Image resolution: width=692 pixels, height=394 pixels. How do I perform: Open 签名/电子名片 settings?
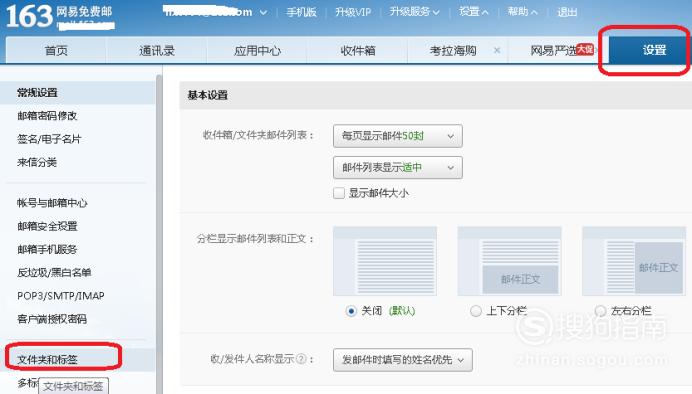[49, 139]
